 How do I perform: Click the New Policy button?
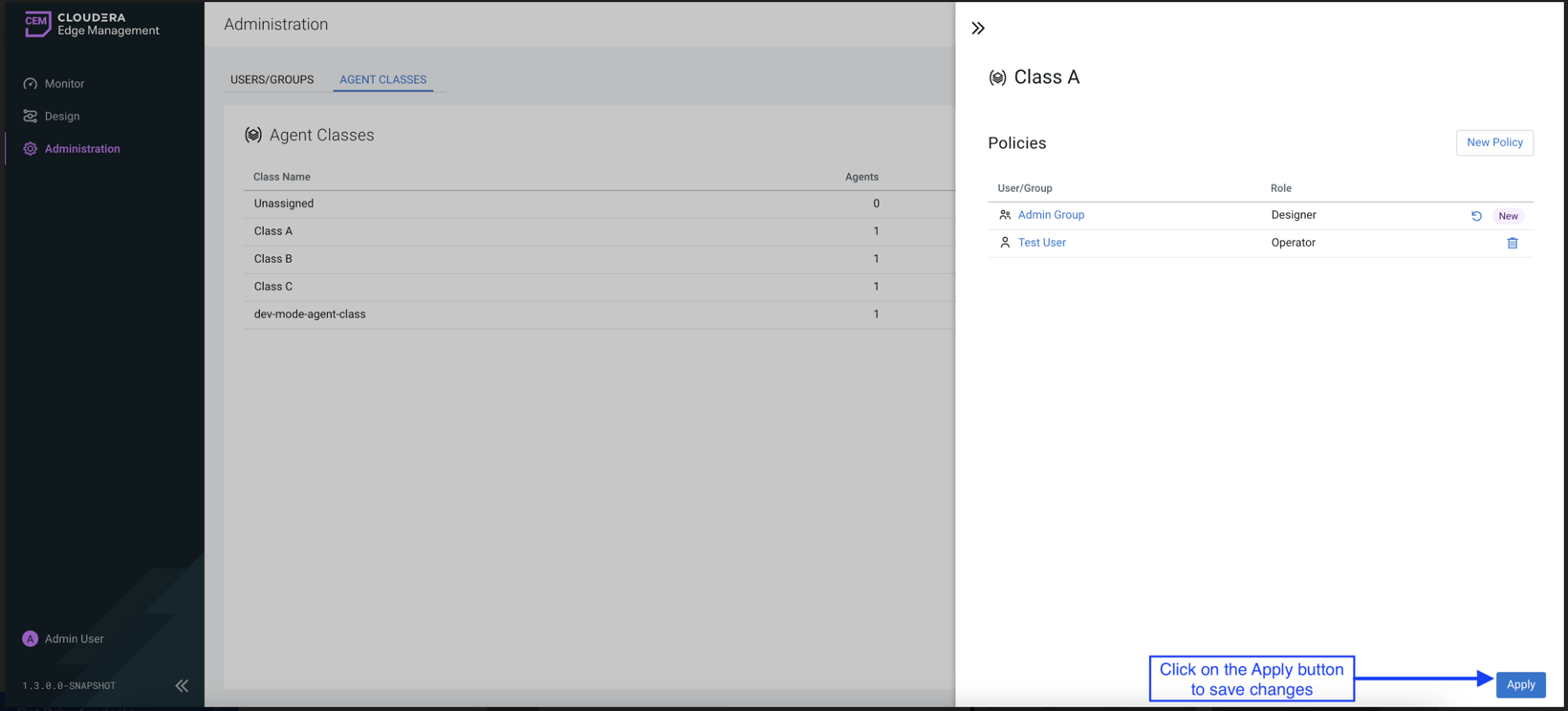click(x=1494, y=142)
